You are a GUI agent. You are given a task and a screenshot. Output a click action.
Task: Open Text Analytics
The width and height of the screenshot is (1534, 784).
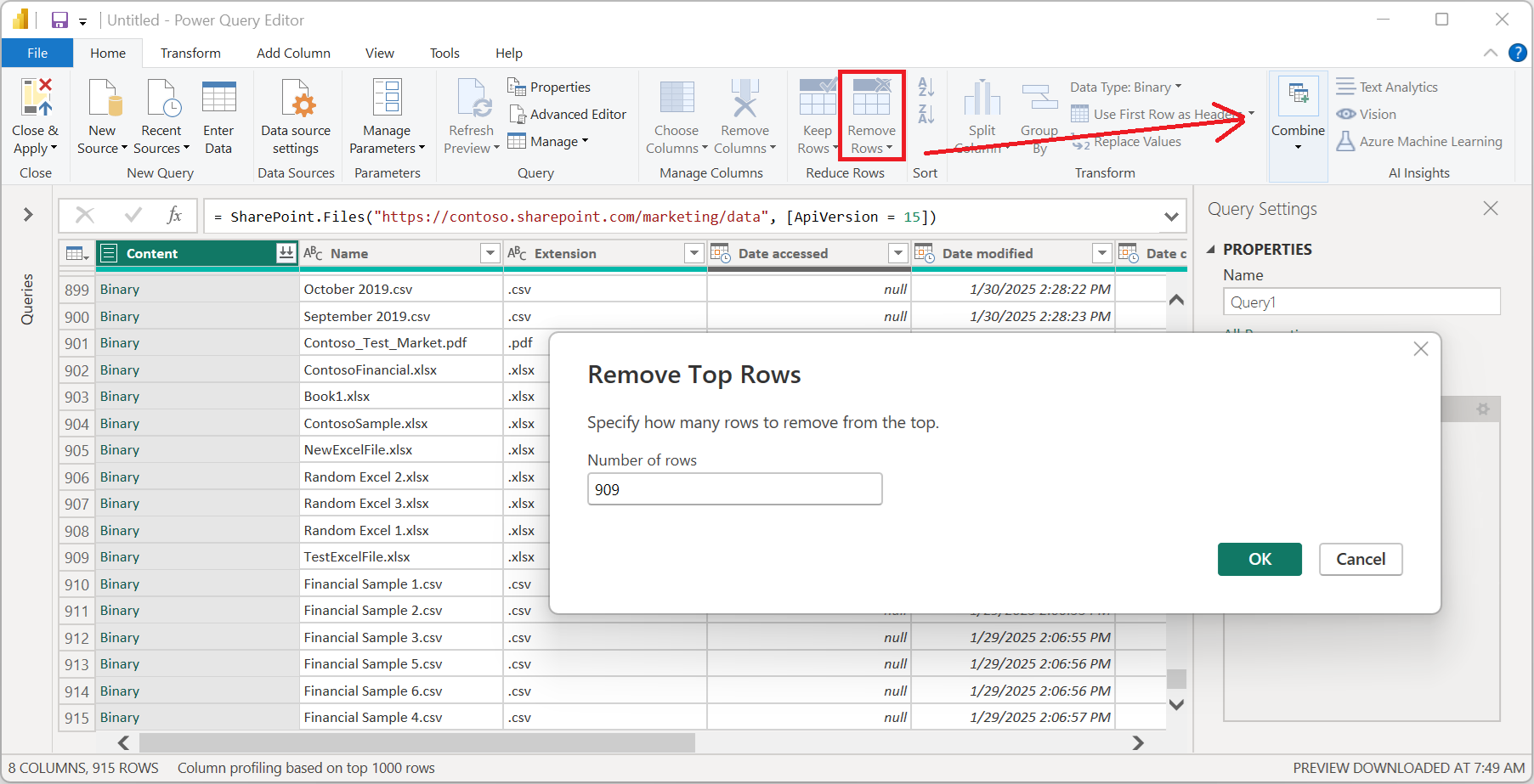tap(1387, 87)
